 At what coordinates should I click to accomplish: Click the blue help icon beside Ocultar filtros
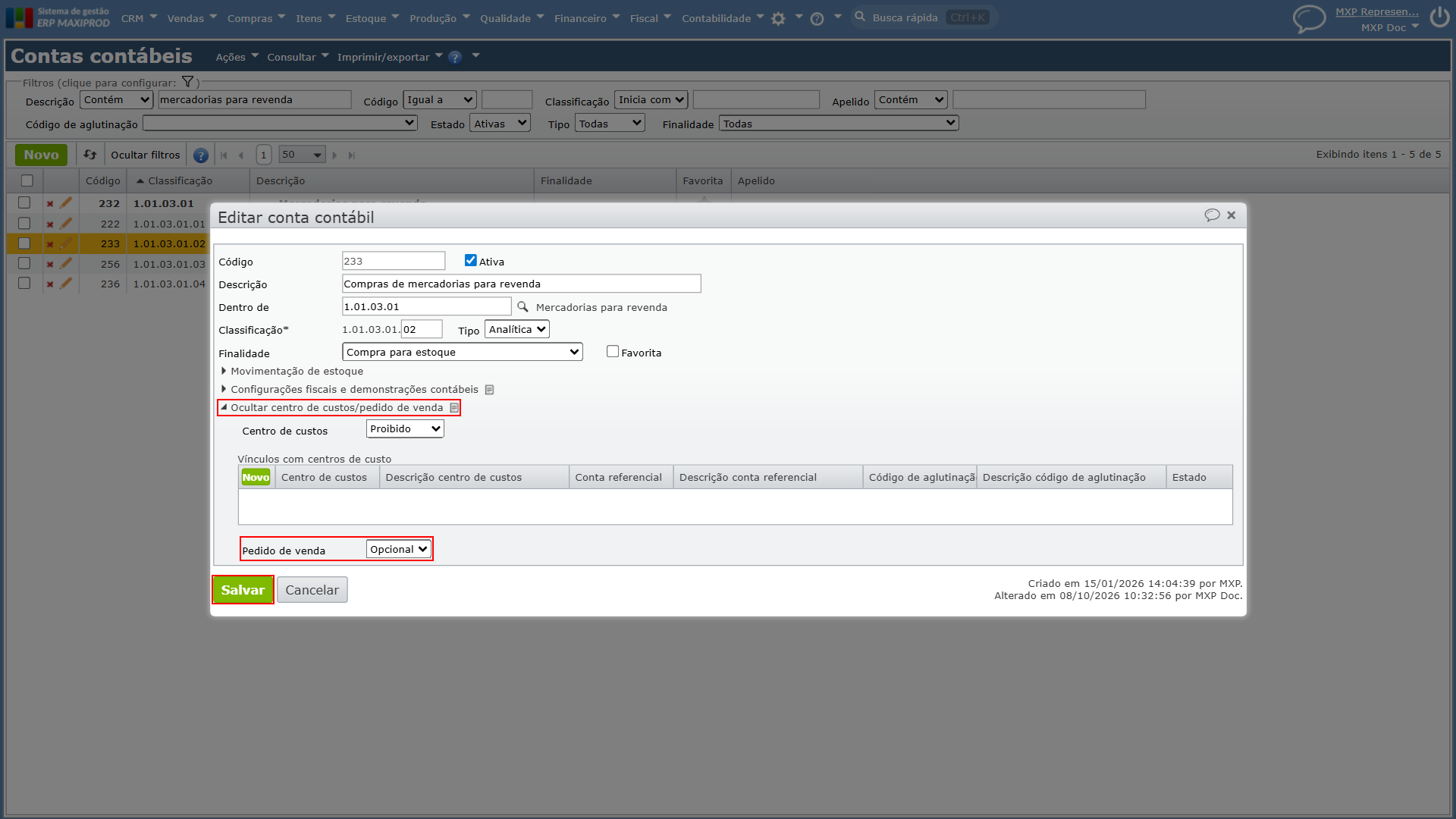201,155
